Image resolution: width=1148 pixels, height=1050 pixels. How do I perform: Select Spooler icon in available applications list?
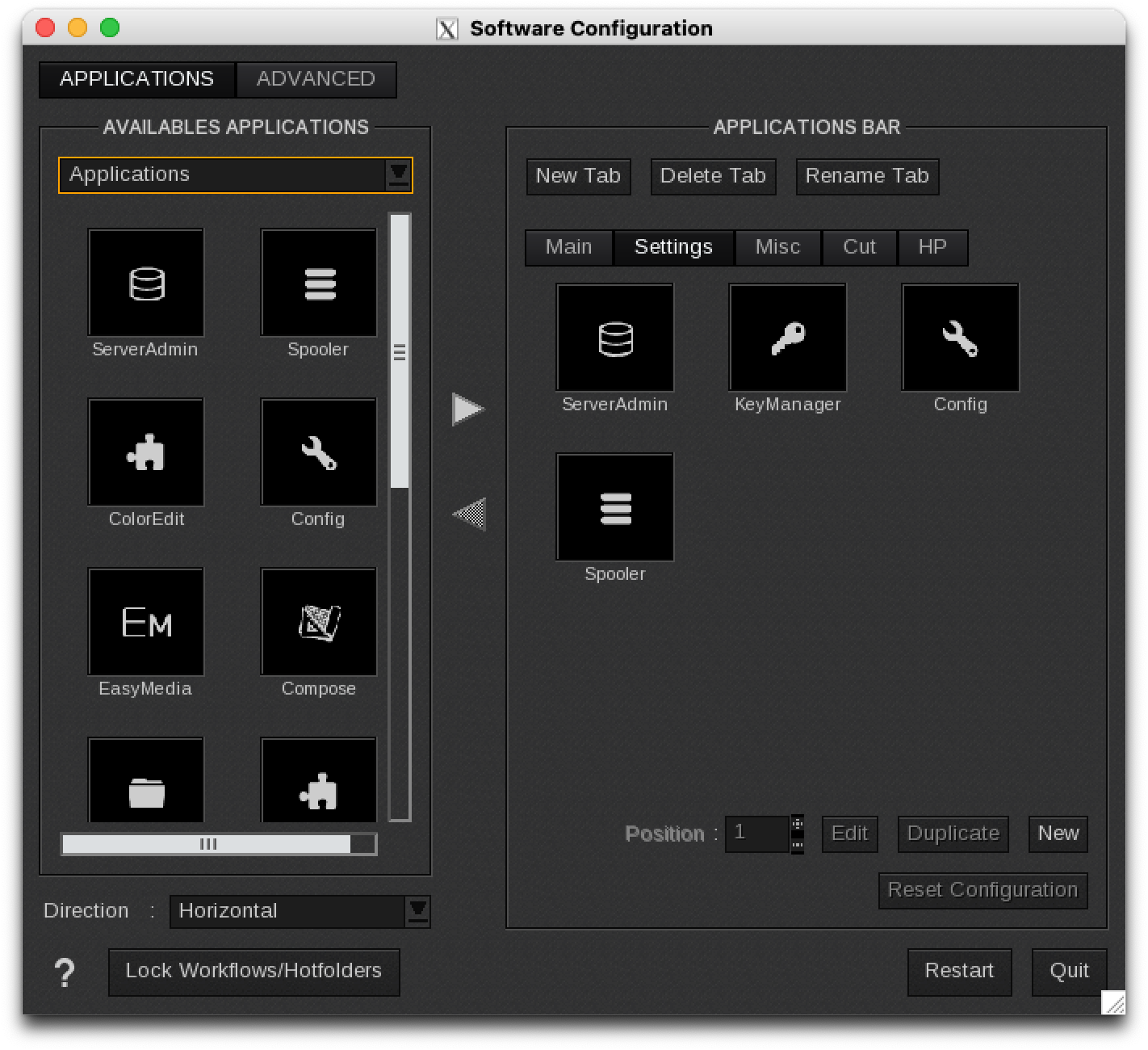[x=319, y=283]
